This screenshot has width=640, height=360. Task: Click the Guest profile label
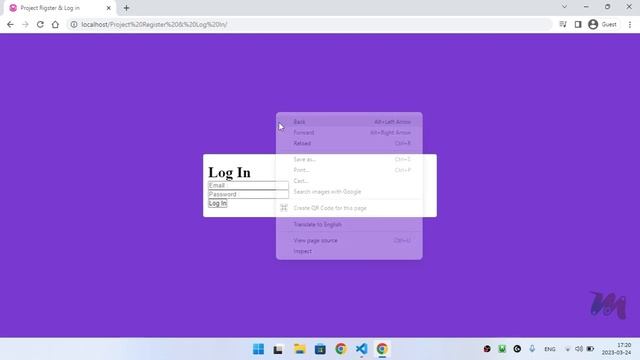pyautogui.click(x=609, y=24)
